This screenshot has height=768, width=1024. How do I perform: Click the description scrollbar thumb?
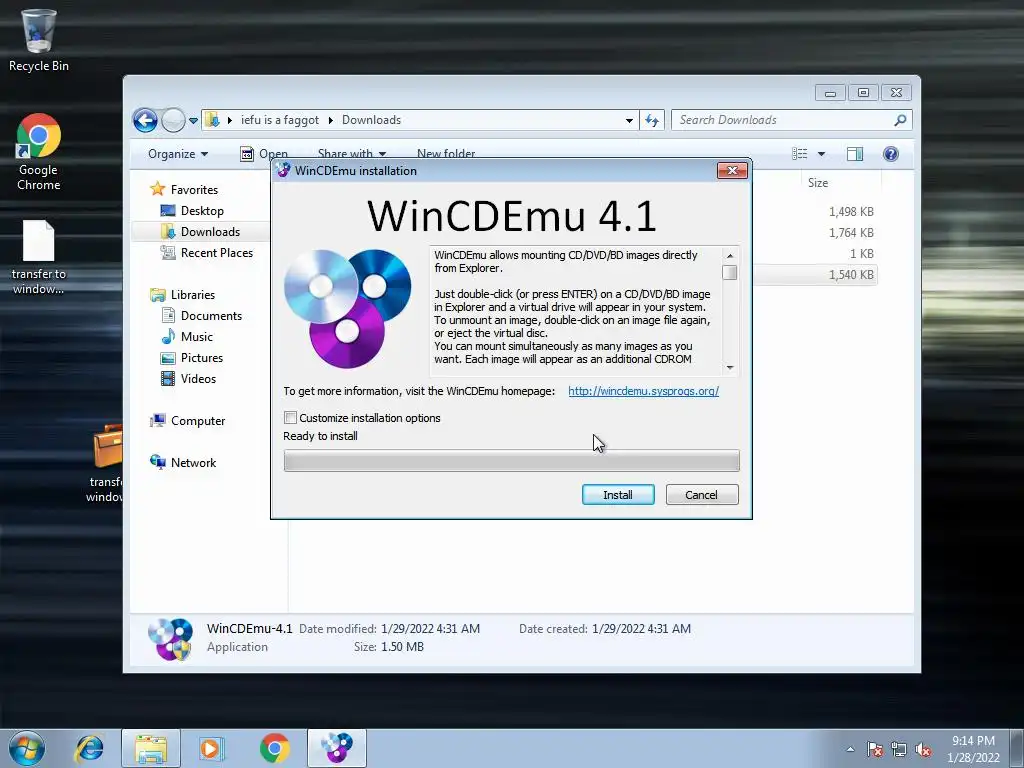tap(730, 273)
